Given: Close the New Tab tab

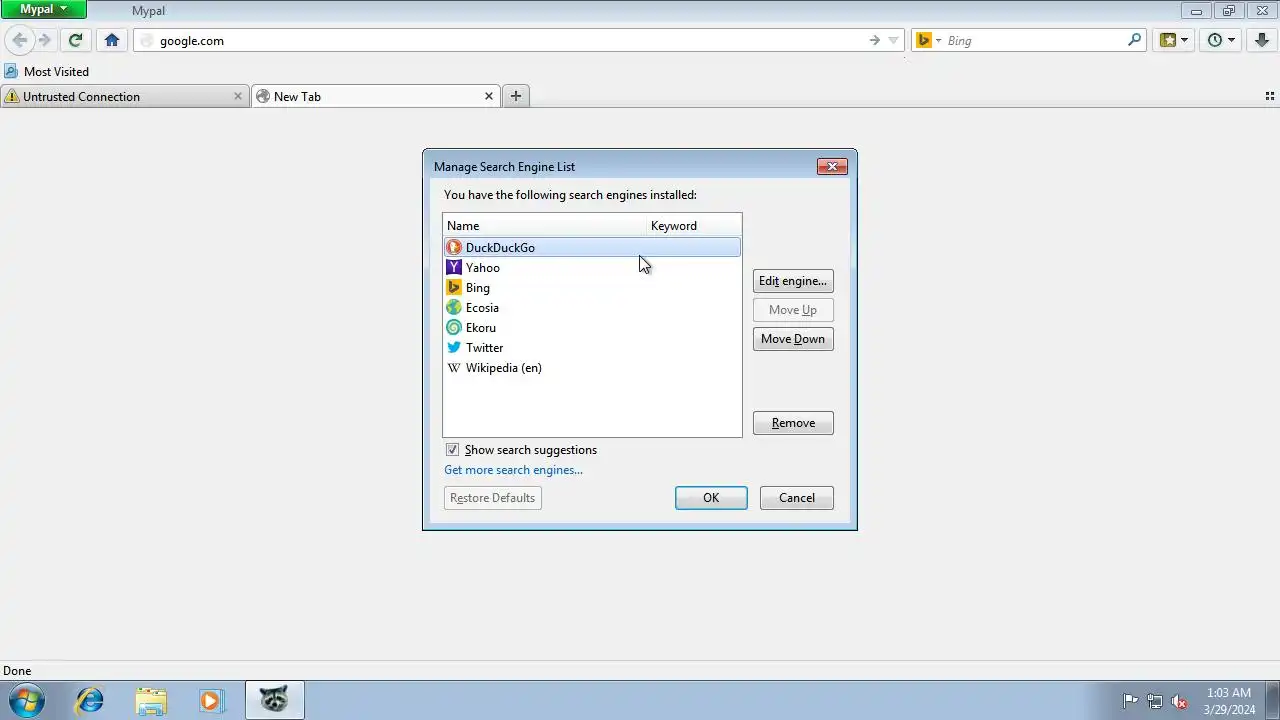Looking at the screenshot, I should click(489, 96).
